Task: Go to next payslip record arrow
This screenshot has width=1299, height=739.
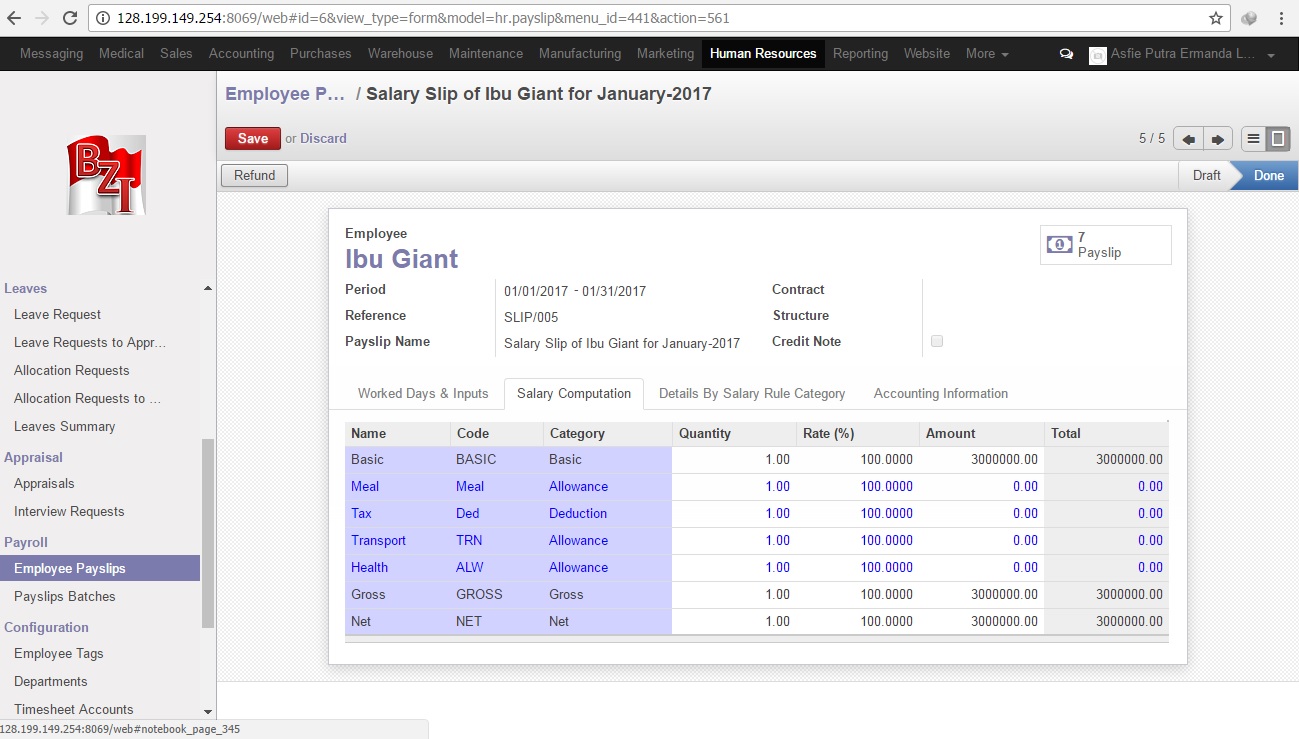Action: 1217,139
